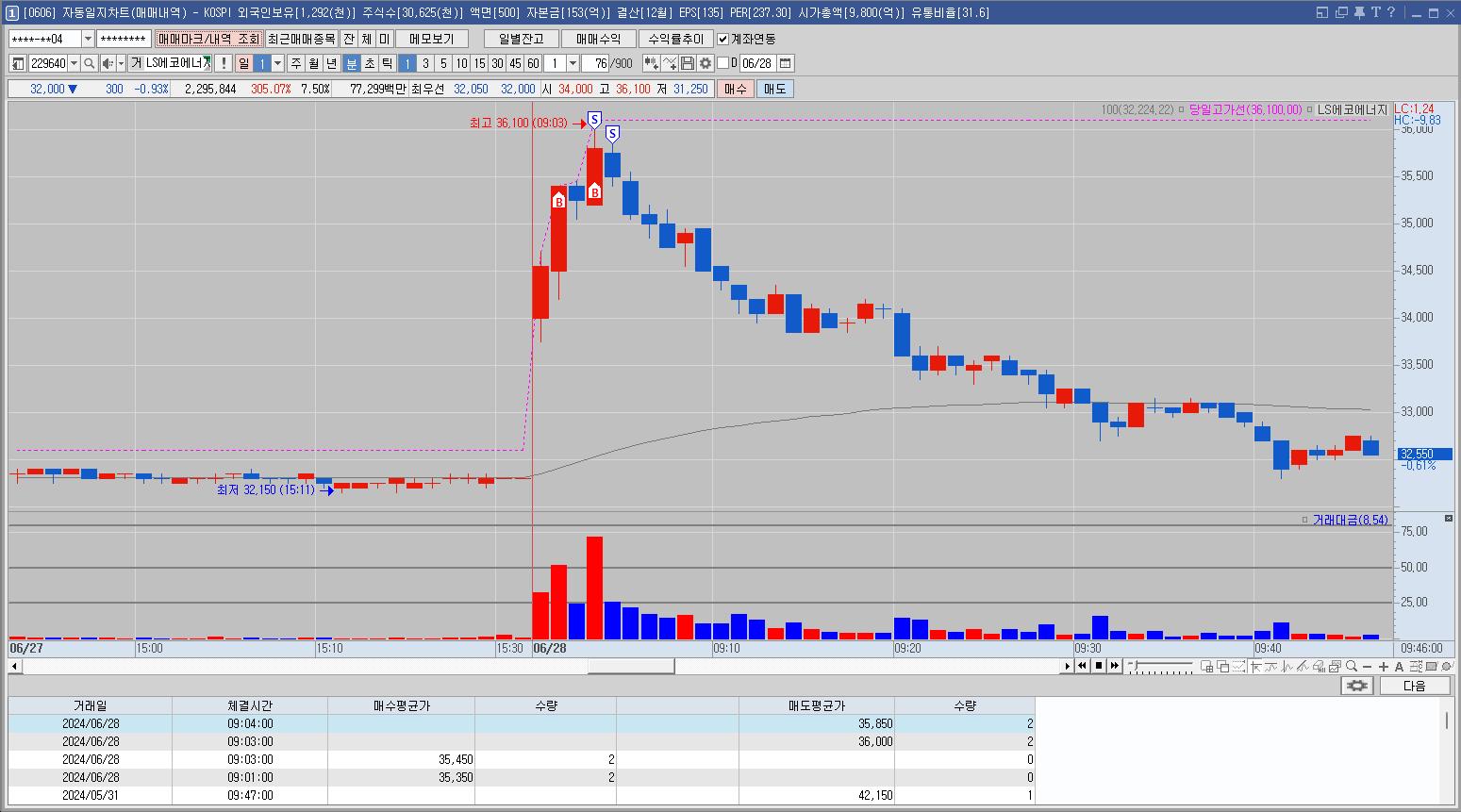Click the 수익률추이 button
This screenshot has height=812, width=1461.
click(675, 39)
